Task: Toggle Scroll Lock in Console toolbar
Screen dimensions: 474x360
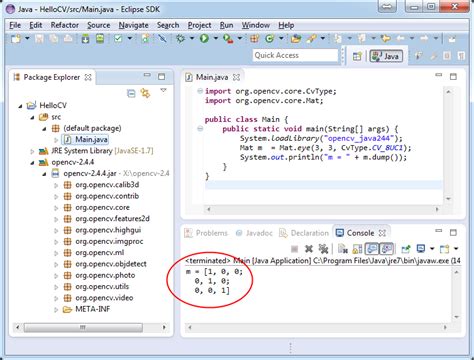Action: [357, 249]
